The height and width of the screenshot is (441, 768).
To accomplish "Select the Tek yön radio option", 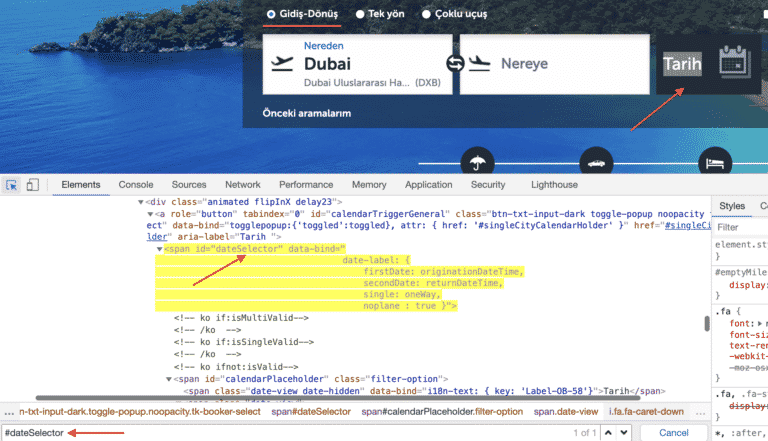I will coord(360,15).
